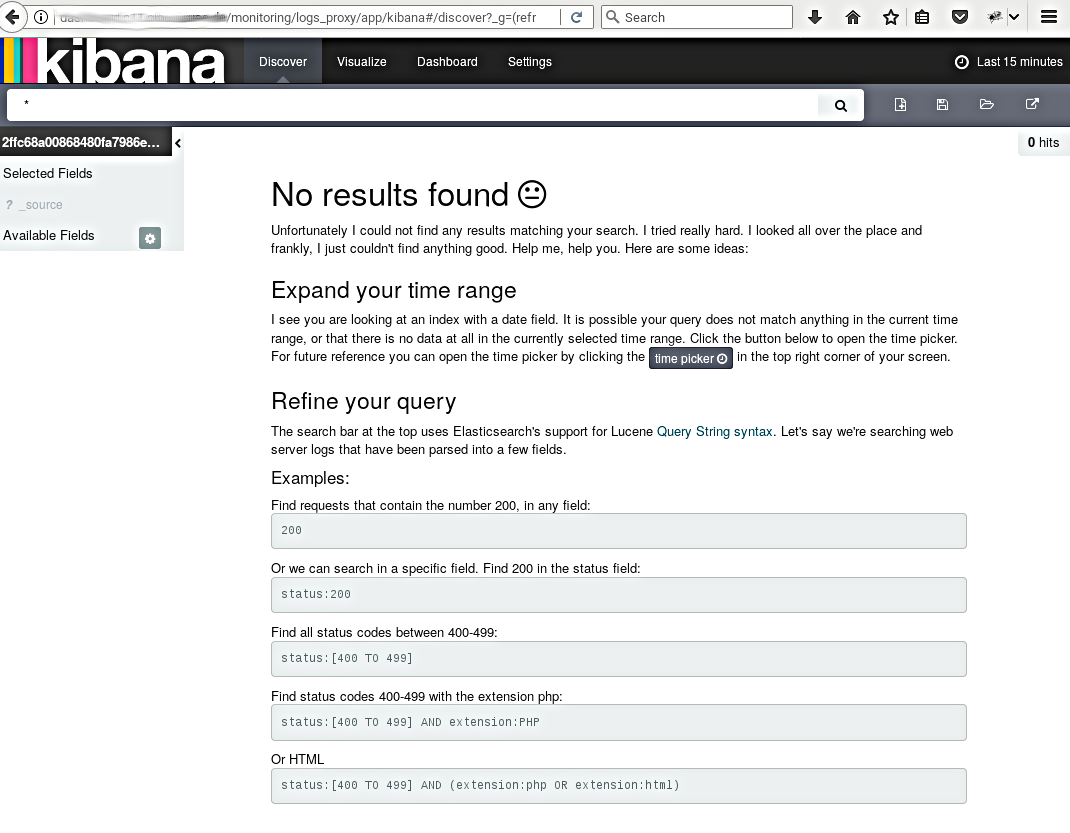
Task: Click the Firefox home icon
Action: 853,17
